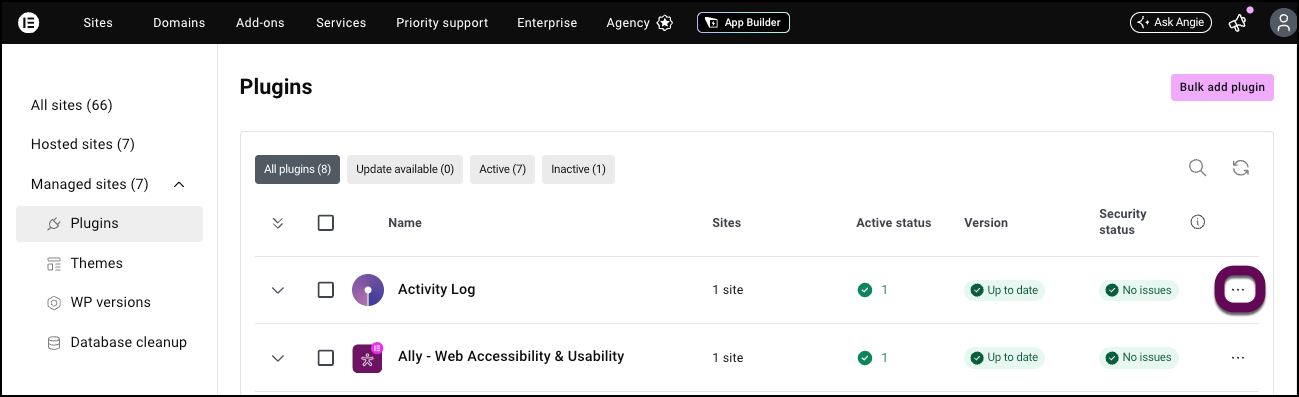Open Ally plugin more options menu

[1238, 357]
